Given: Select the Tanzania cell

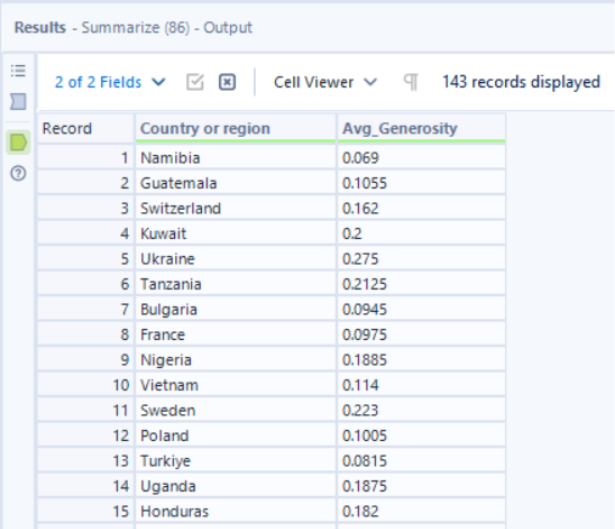Looking at the screenshot, I should 235,284.
